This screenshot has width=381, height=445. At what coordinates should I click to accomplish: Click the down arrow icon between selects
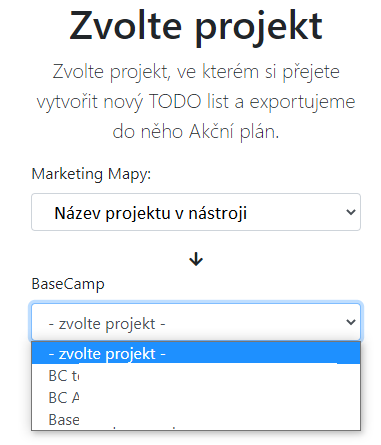[x=196, y=259]
